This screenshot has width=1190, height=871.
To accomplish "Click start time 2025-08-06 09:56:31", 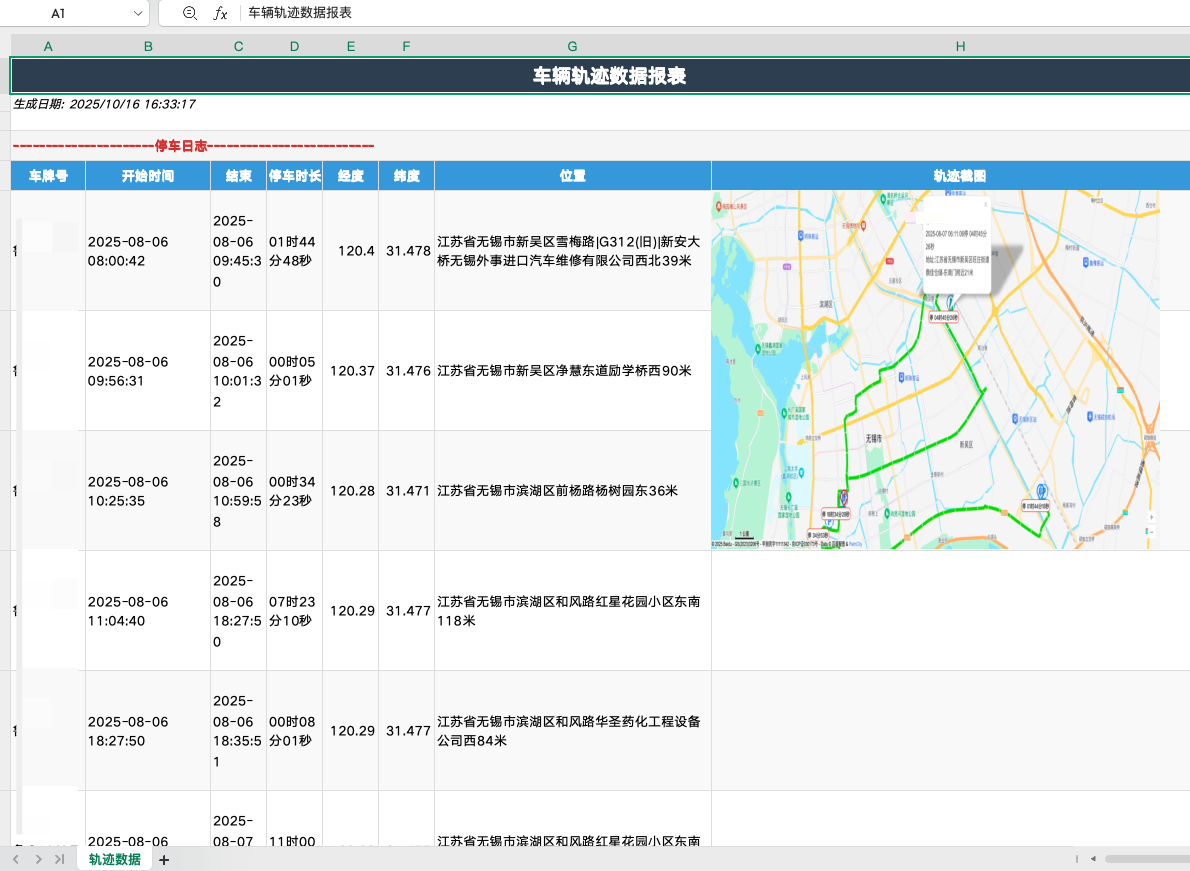I will point(148,371).
